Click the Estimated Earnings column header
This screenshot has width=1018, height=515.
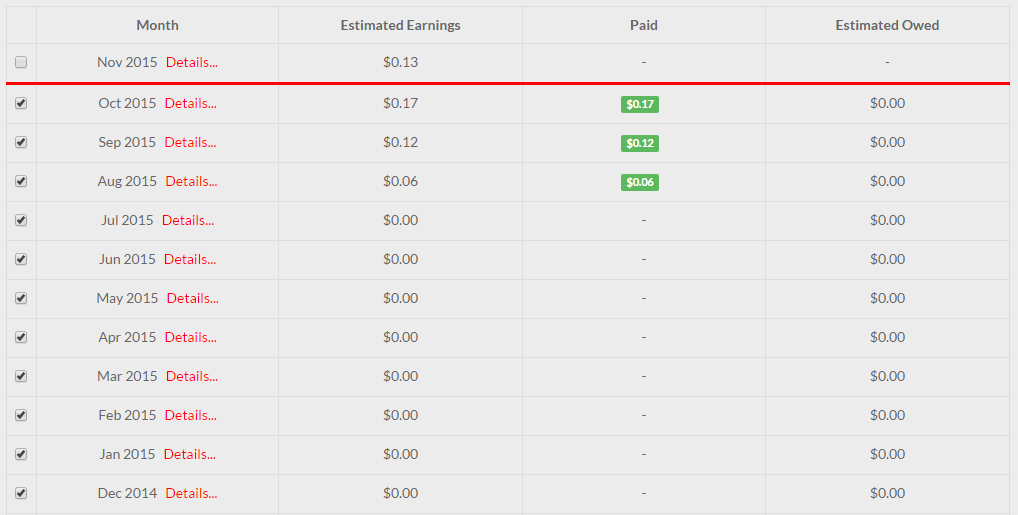[400, 25]
